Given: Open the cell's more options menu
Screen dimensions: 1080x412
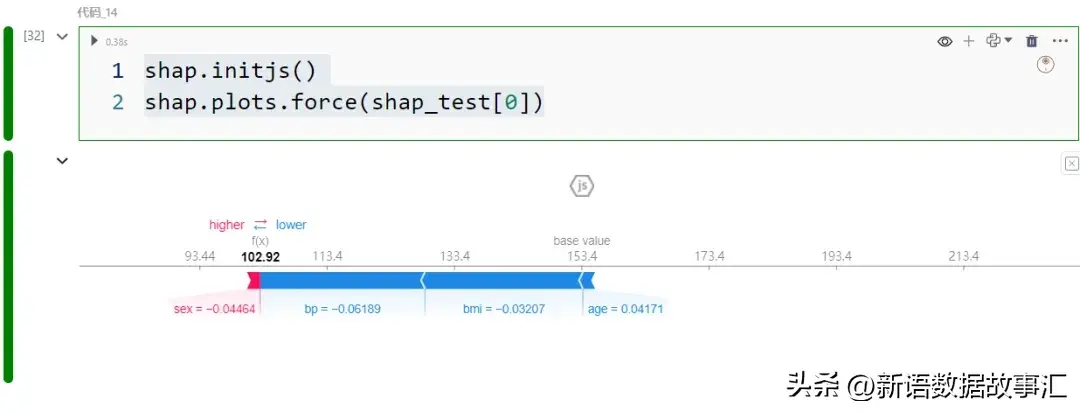Looking at the screenshot, I should [1060, 41].
